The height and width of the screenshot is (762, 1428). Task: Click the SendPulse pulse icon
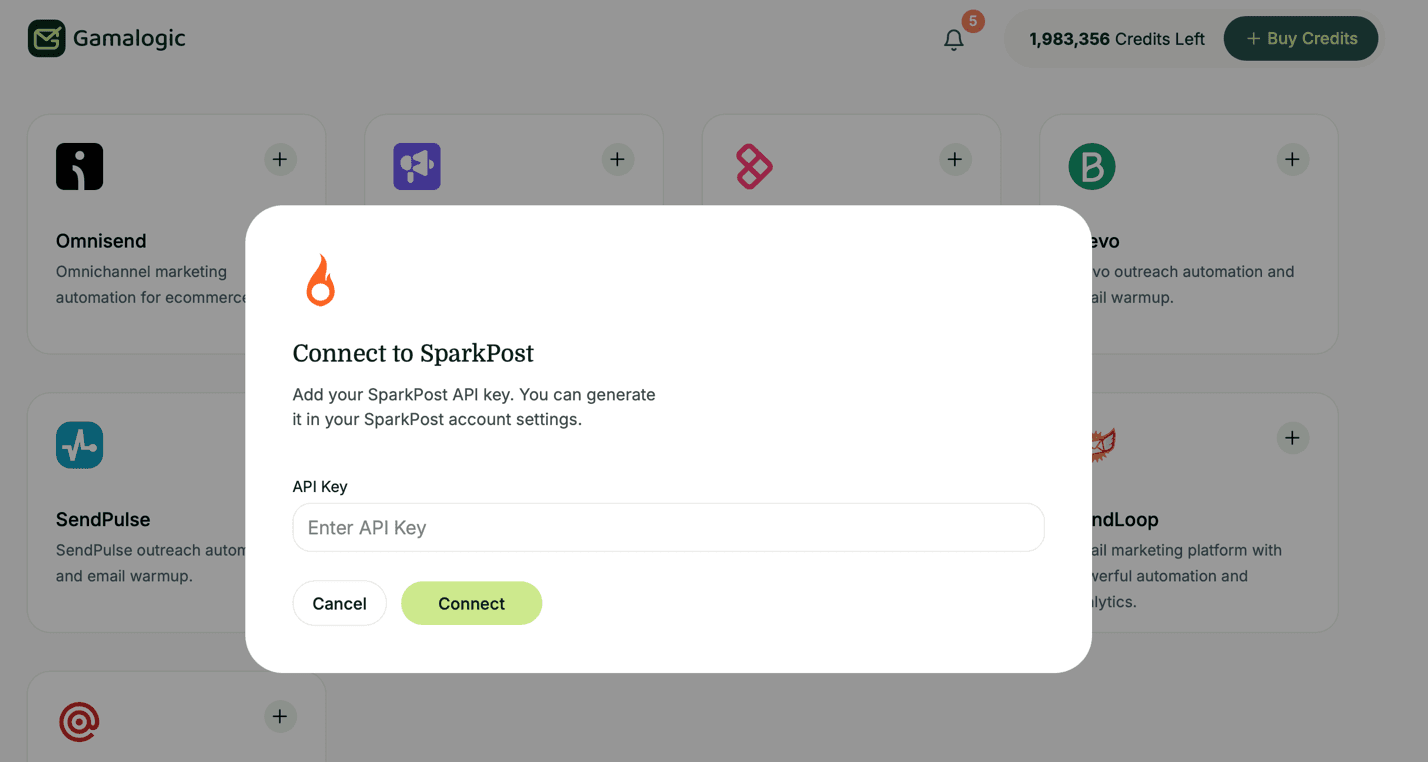coord(79,445)
